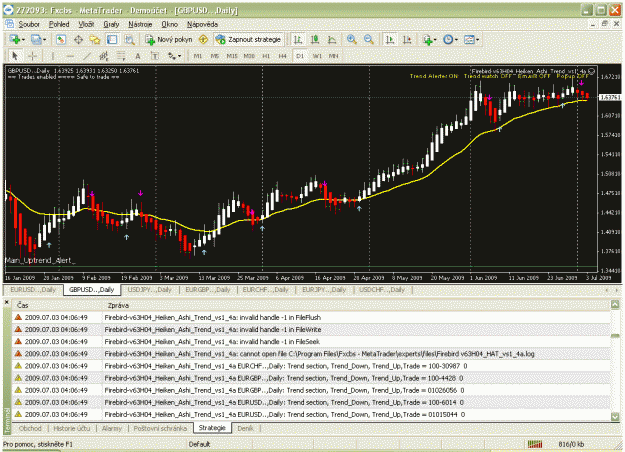Open the indicators list dropdown

click(430, 39)
